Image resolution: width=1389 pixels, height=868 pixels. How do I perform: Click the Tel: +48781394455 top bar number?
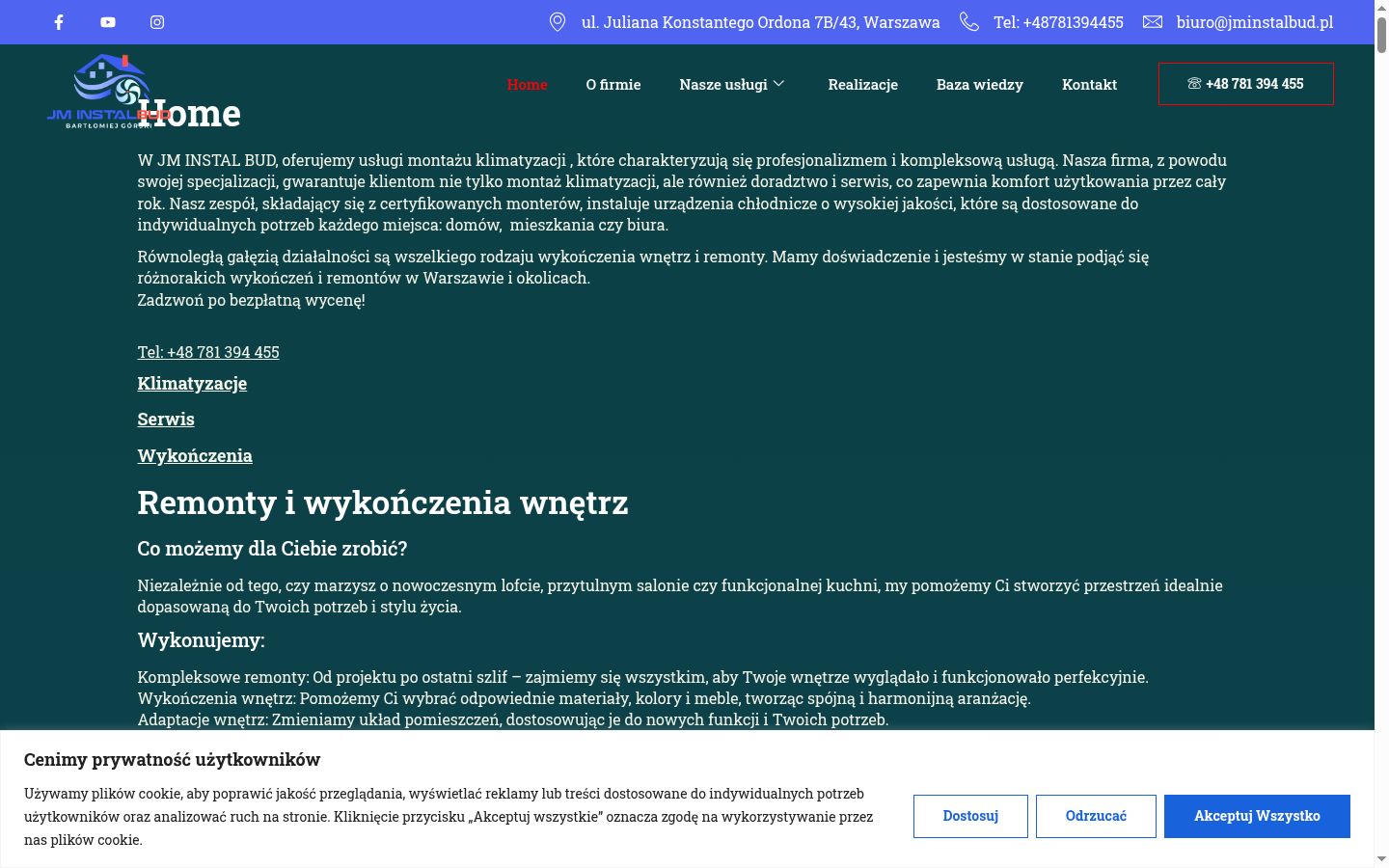point(1059,22)
